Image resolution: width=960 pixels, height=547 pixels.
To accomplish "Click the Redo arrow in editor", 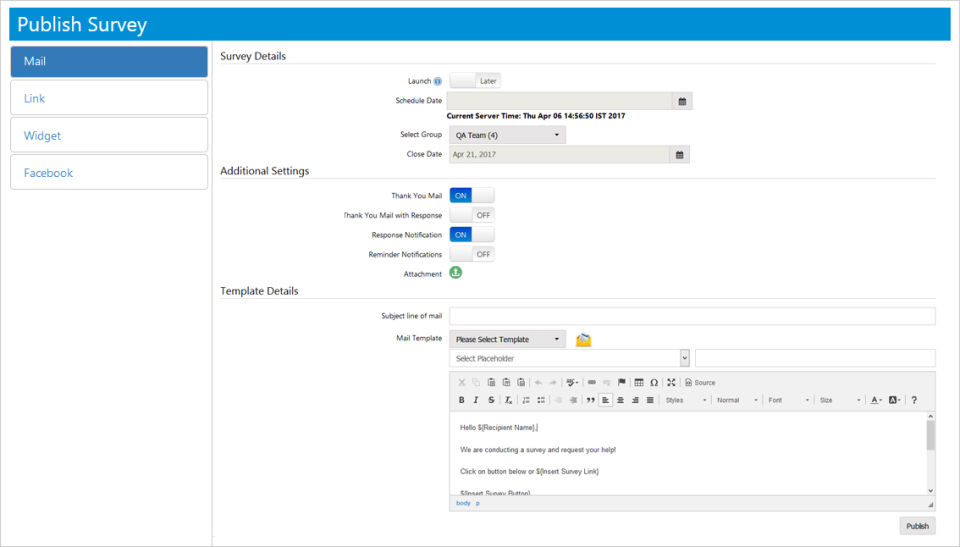I will pos(553,382).
